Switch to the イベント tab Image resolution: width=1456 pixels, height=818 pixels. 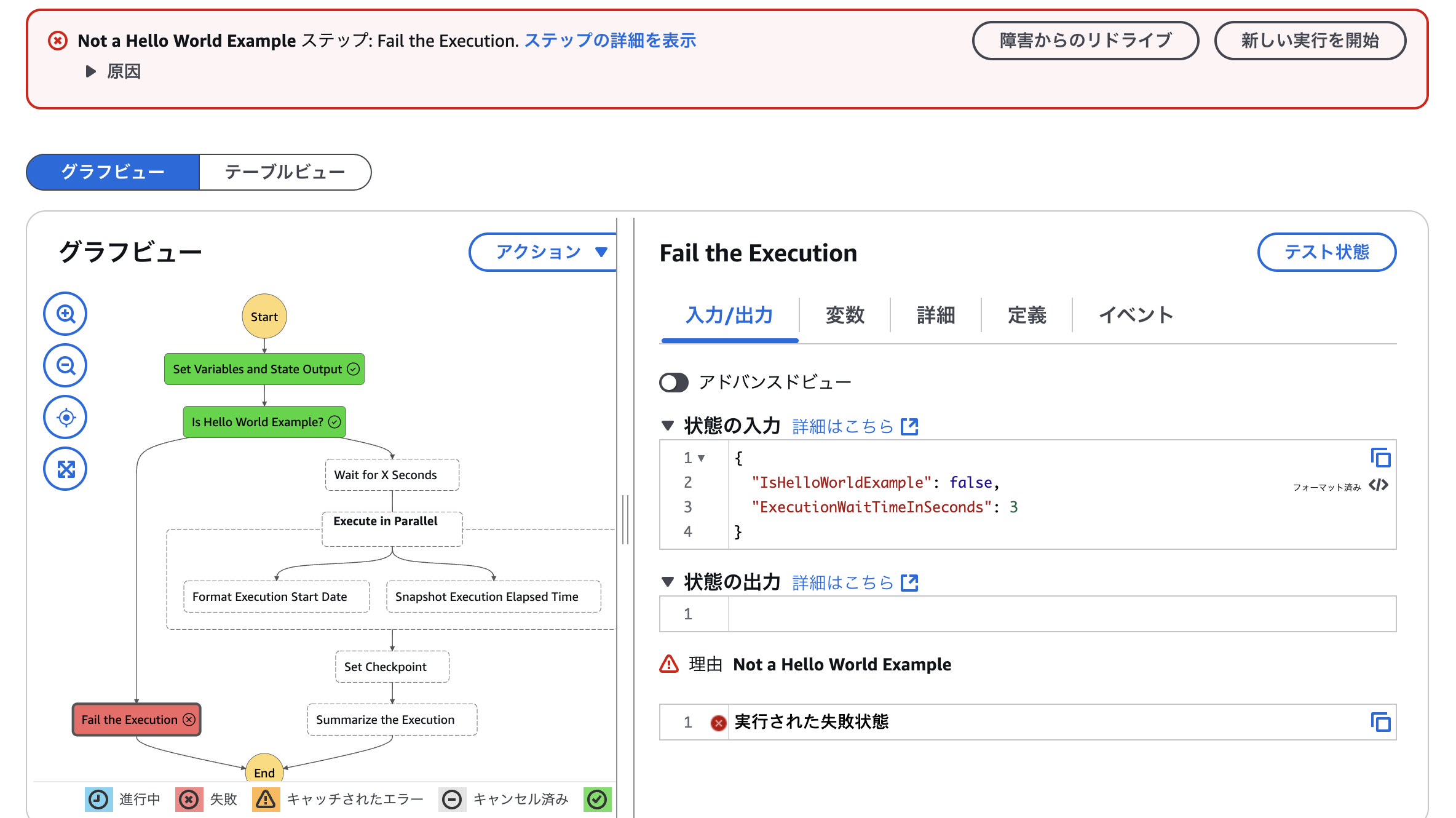coord(1136,315)
